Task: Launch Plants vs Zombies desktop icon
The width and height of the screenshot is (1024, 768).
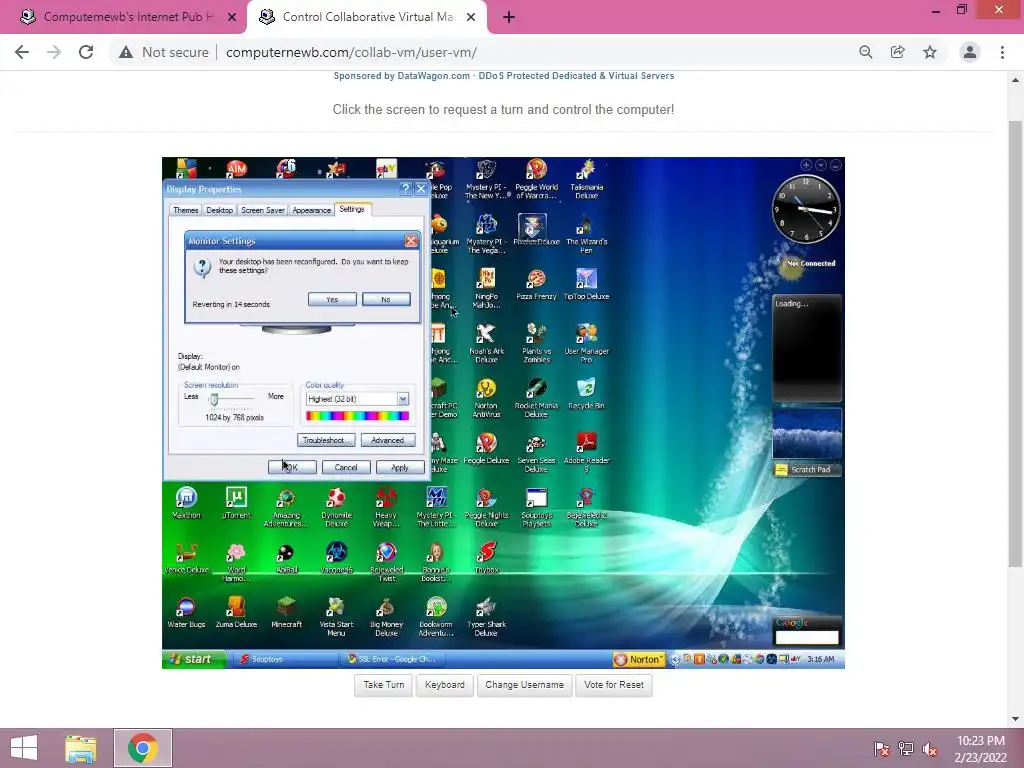Action: [536, 343]
